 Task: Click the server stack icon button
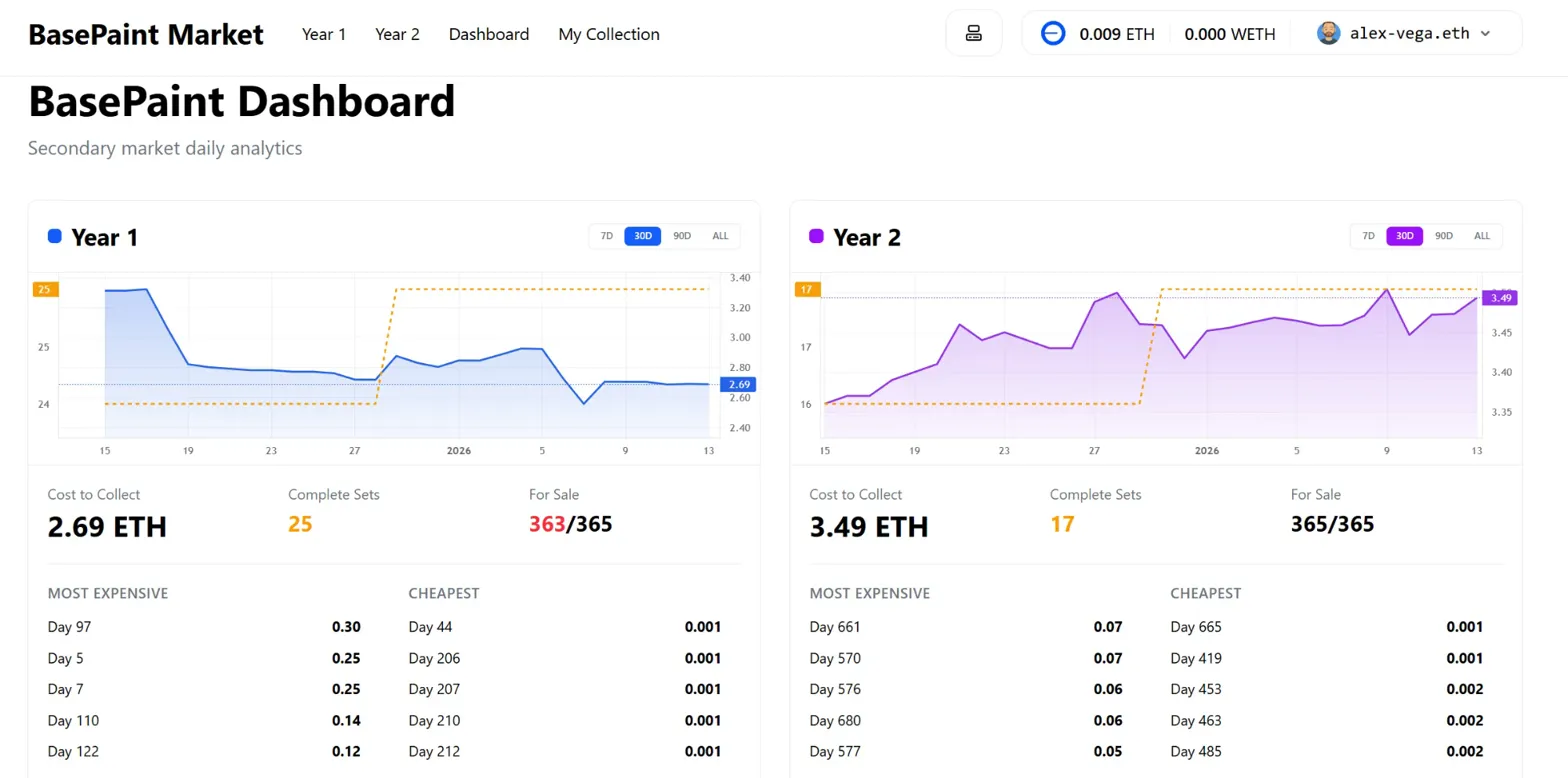[974, 33]
